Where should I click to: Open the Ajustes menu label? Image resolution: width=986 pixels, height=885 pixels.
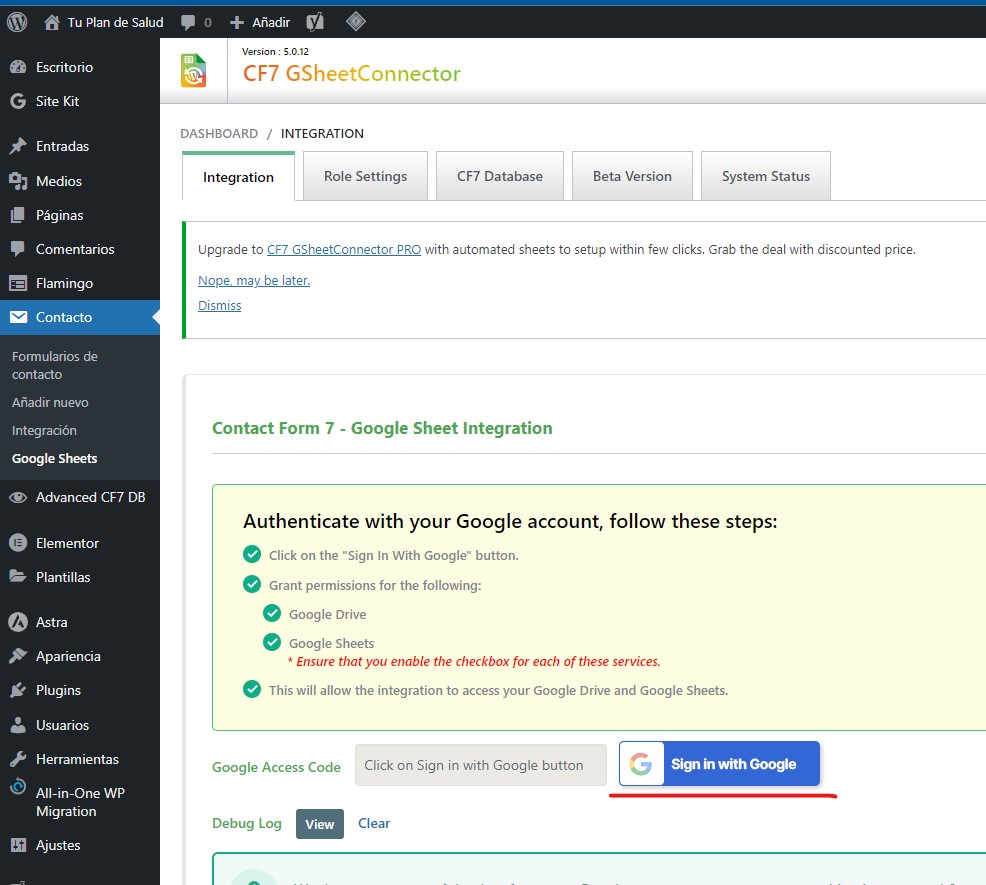point(58,846)
